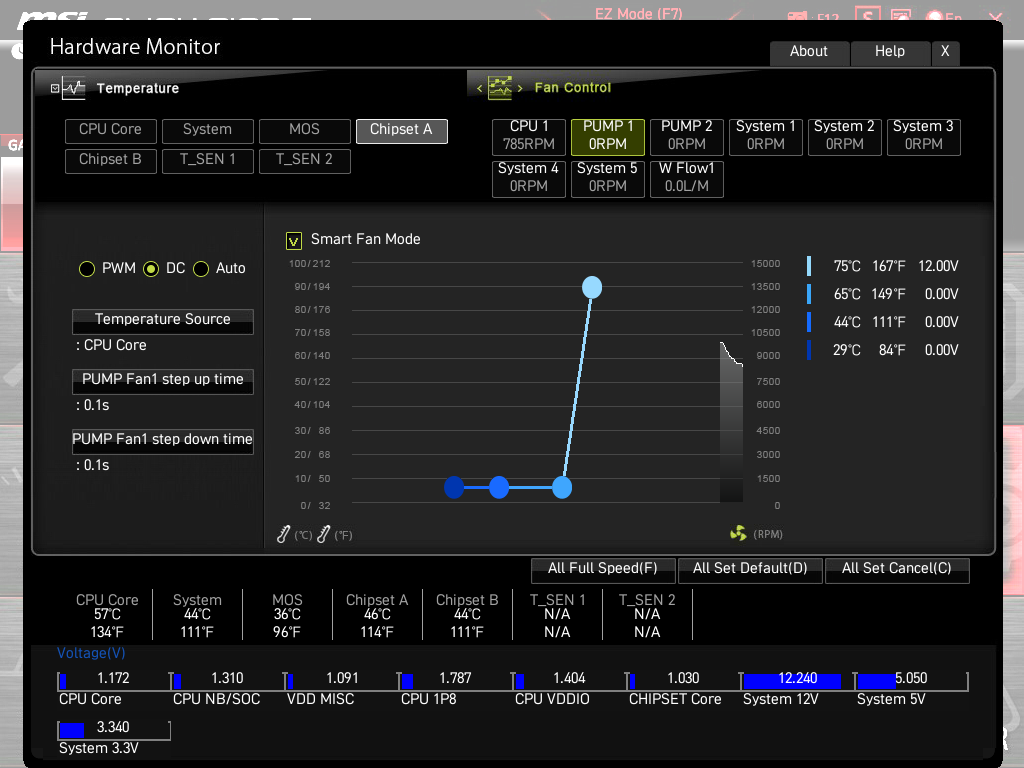
Task: Select the CPU Core temperature tab
Action: [110, 131]
